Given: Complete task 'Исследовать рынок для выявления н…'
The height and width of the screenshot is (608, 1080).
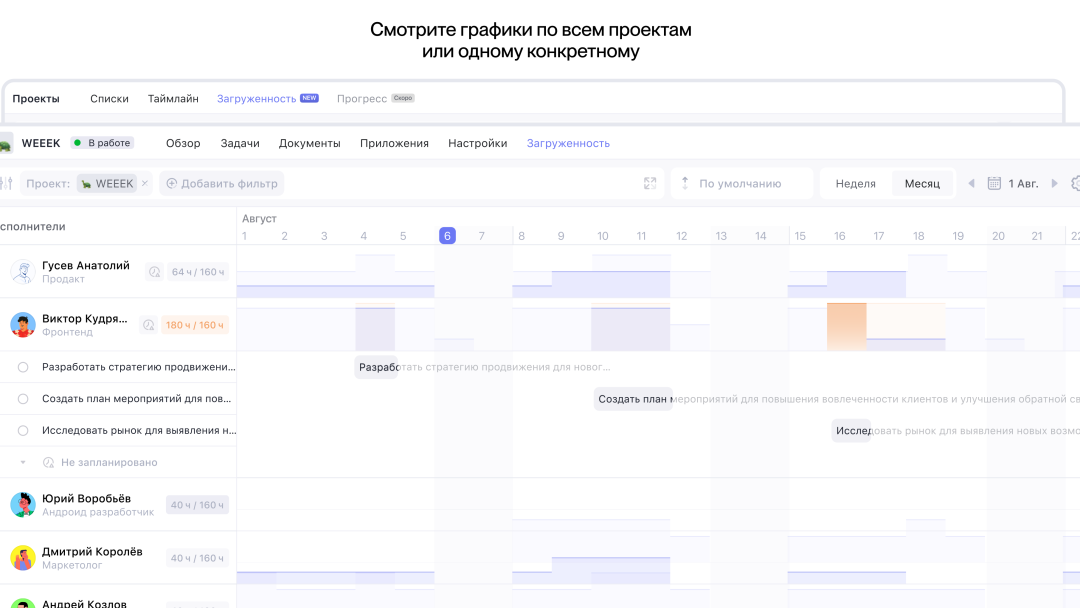Looking at the screenshot, I should point(23,431).
